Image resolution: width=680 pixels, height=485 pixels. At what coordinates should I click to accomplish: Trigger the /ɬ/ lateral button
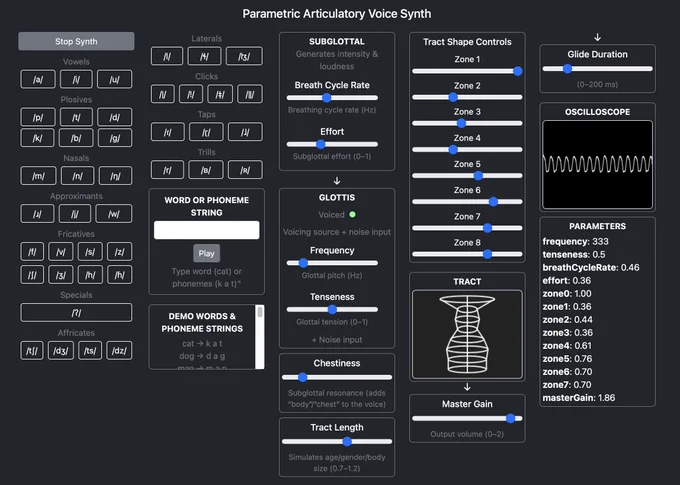coord(204,56)
